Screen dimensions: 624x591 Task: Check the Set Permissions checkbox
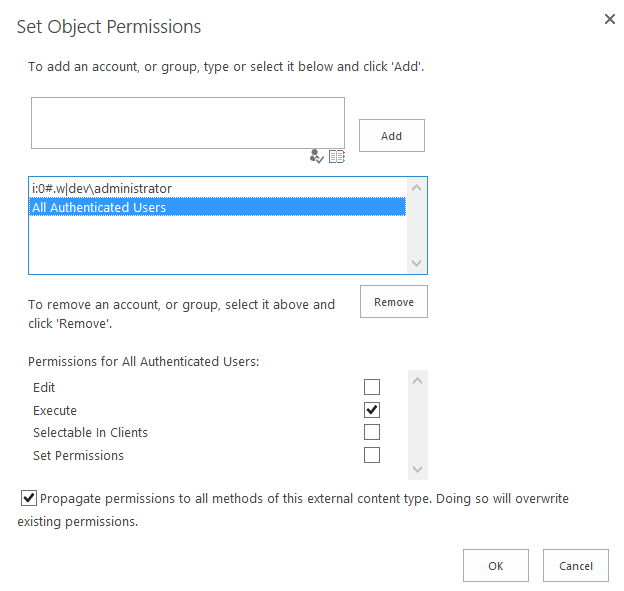pyautogui.click(x=372, y=455)
